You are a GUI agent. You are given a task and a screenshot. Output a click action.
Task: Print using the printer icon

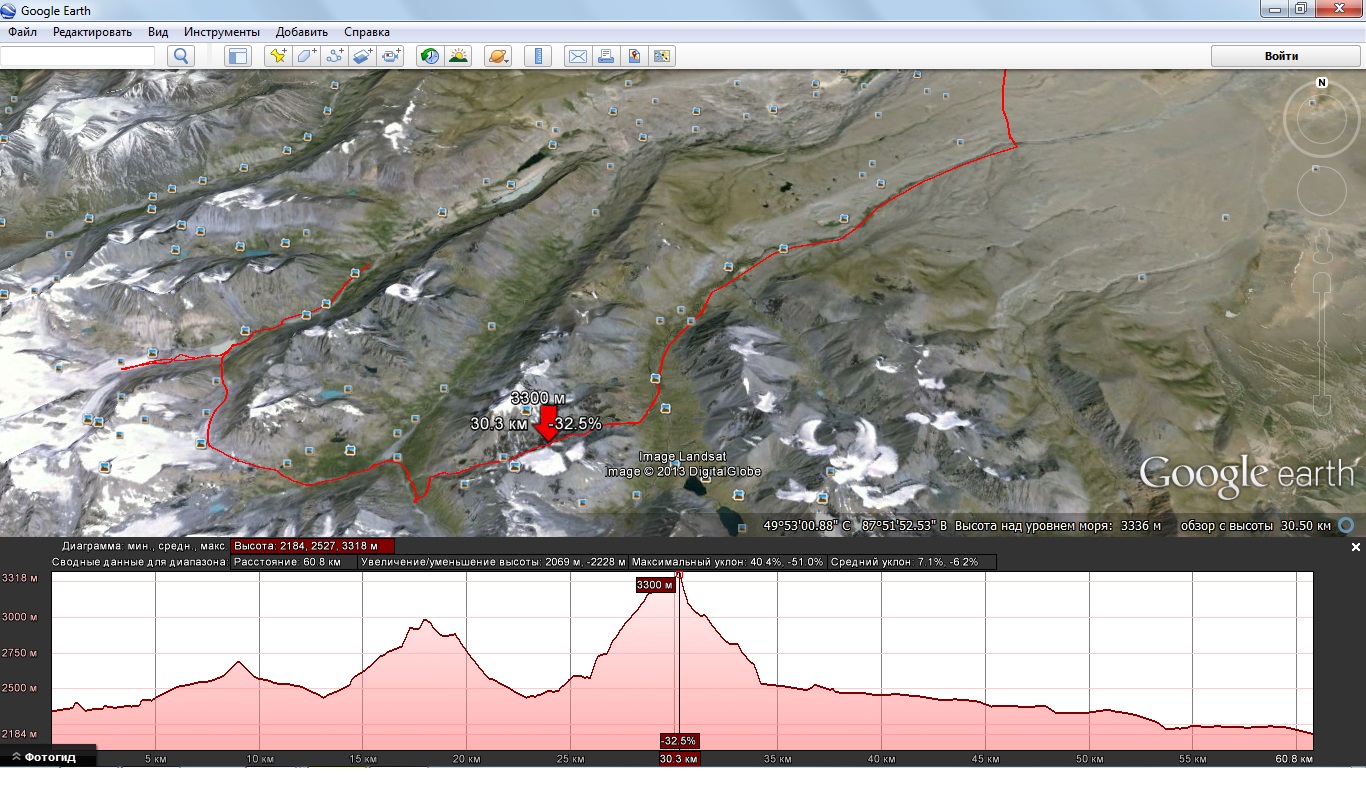605,56
